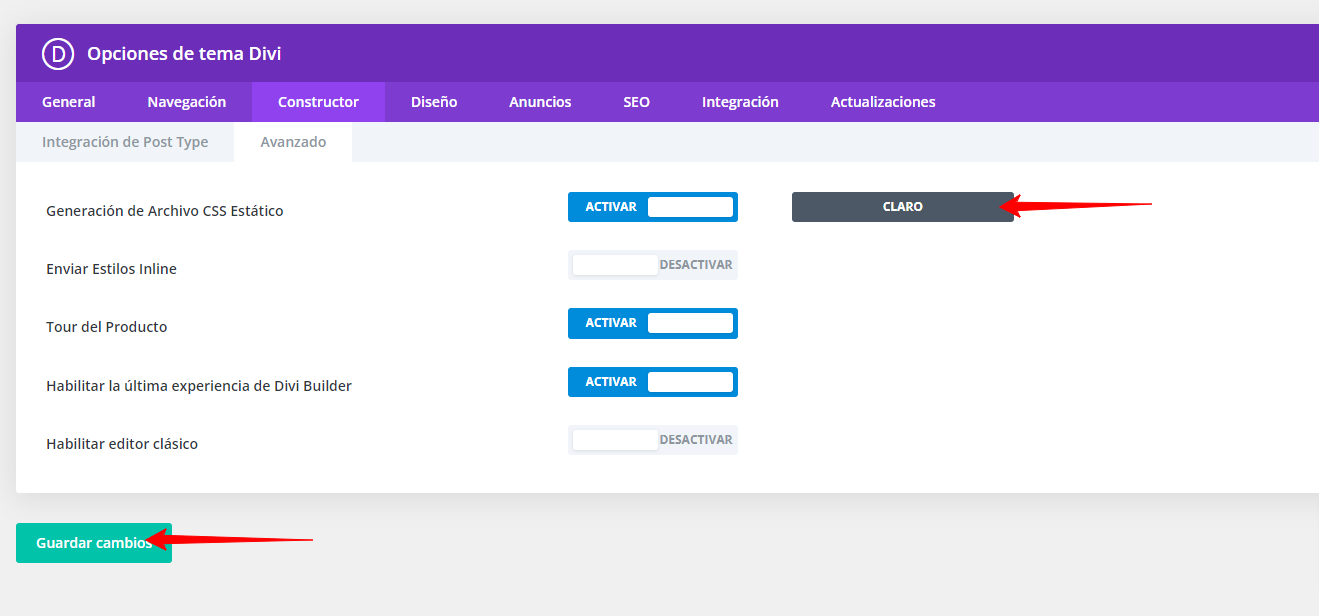Screen dimensions: 1319x616
Task: Toggle última experiencia de Divi Builder switch
Action: pos(653,382)
